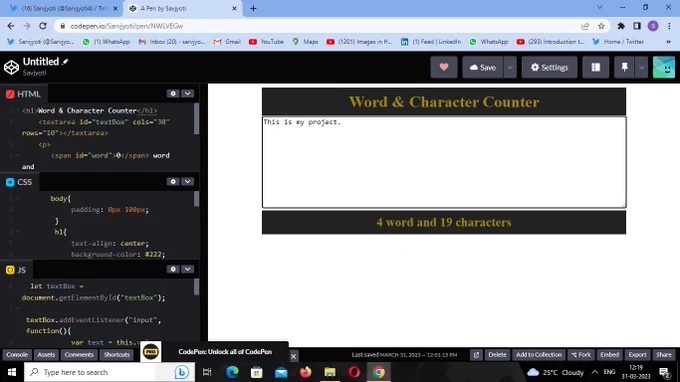Screen dimensions: 680x382
Task: Open Feed | LinkedIn bookmark
Action: (x=431, y=42)
